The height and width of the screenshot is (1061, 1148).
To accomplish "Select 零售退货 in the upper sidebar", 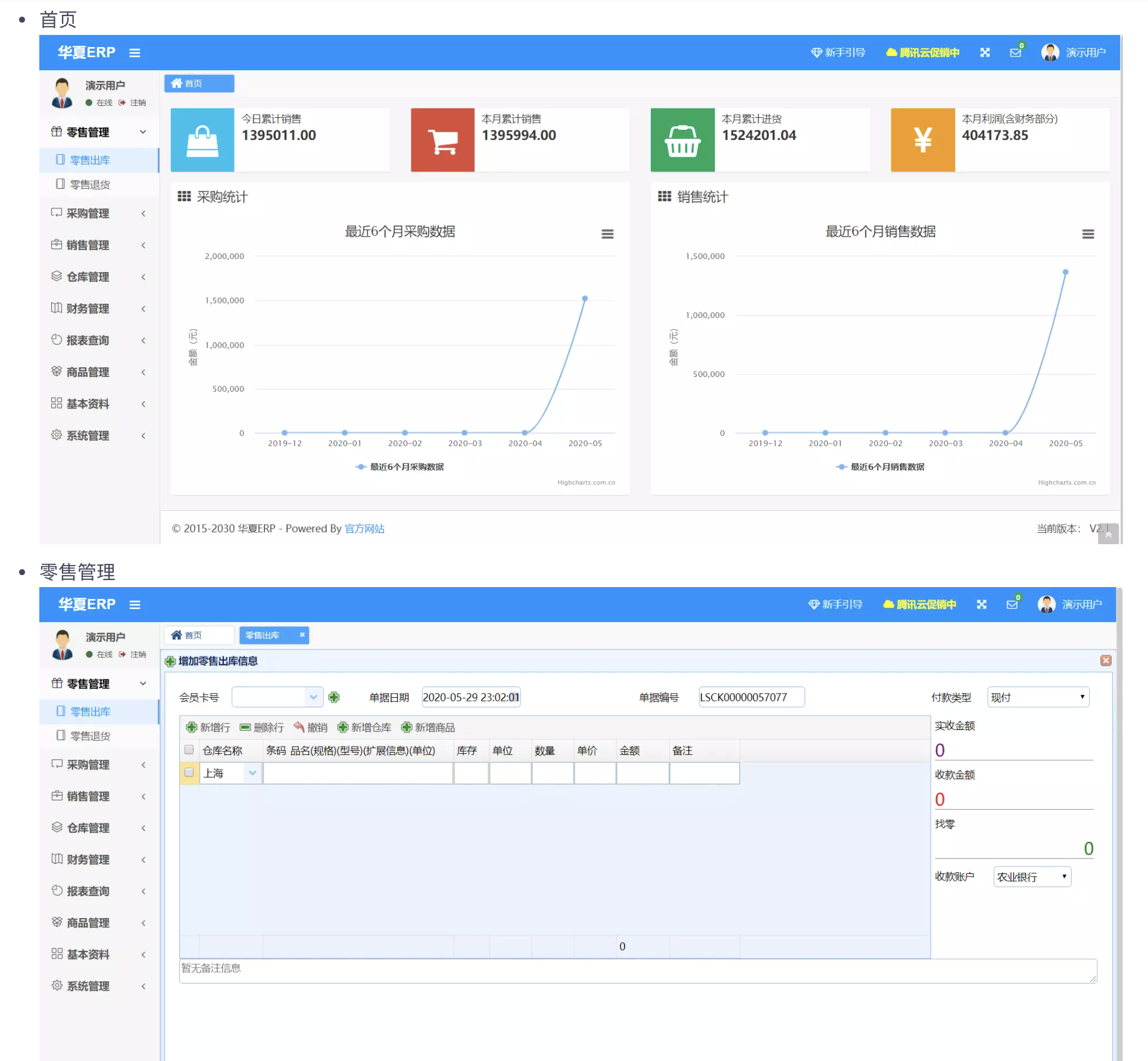I will coord(89,185).
